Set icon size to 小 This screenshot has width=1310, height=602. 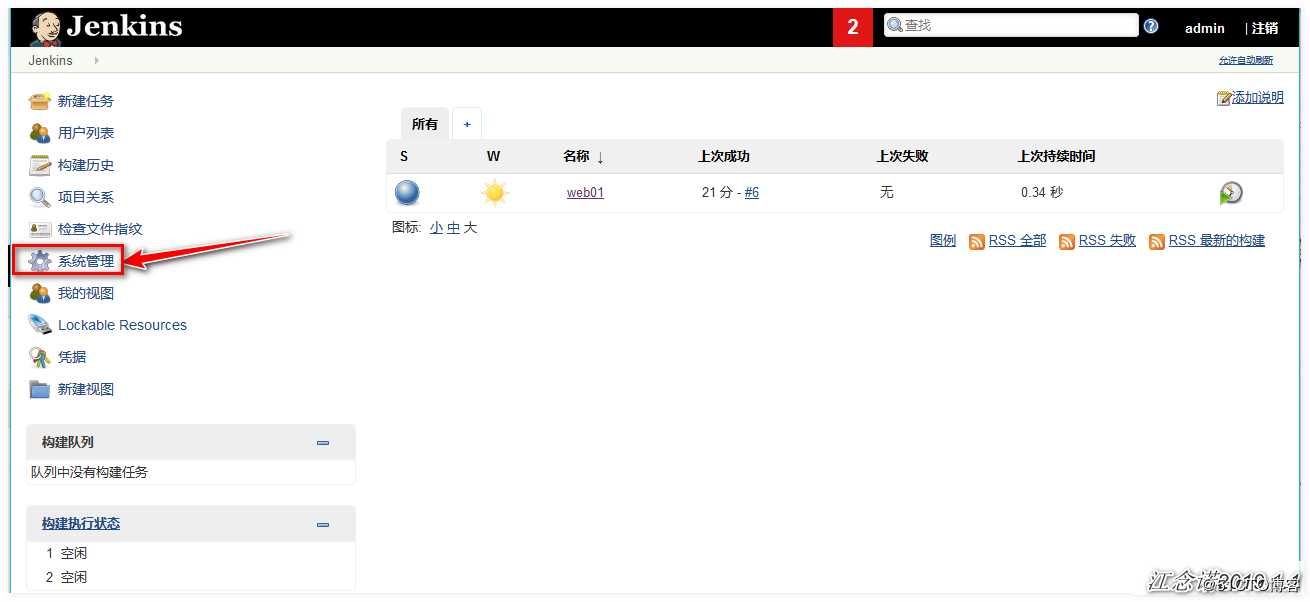pyautogui.click(x=436, y=228)
